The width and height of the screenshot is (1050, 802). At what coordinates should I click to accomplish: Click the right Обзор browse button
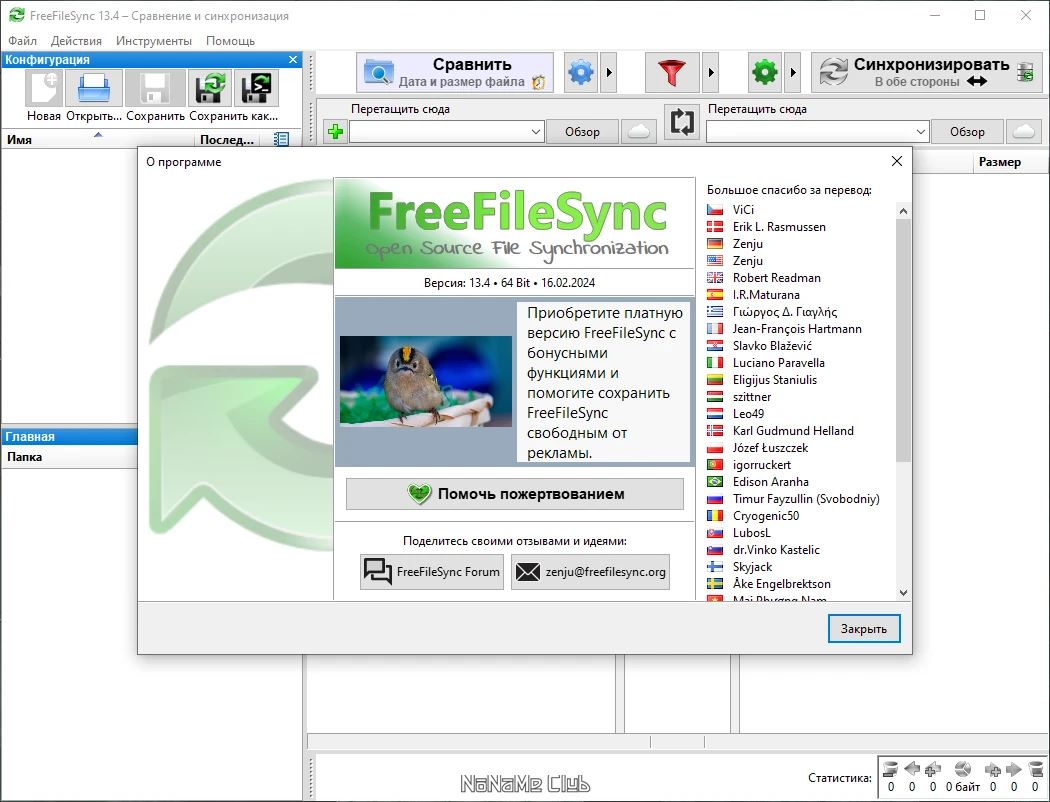pyautogui.click(x=967, y=132)
